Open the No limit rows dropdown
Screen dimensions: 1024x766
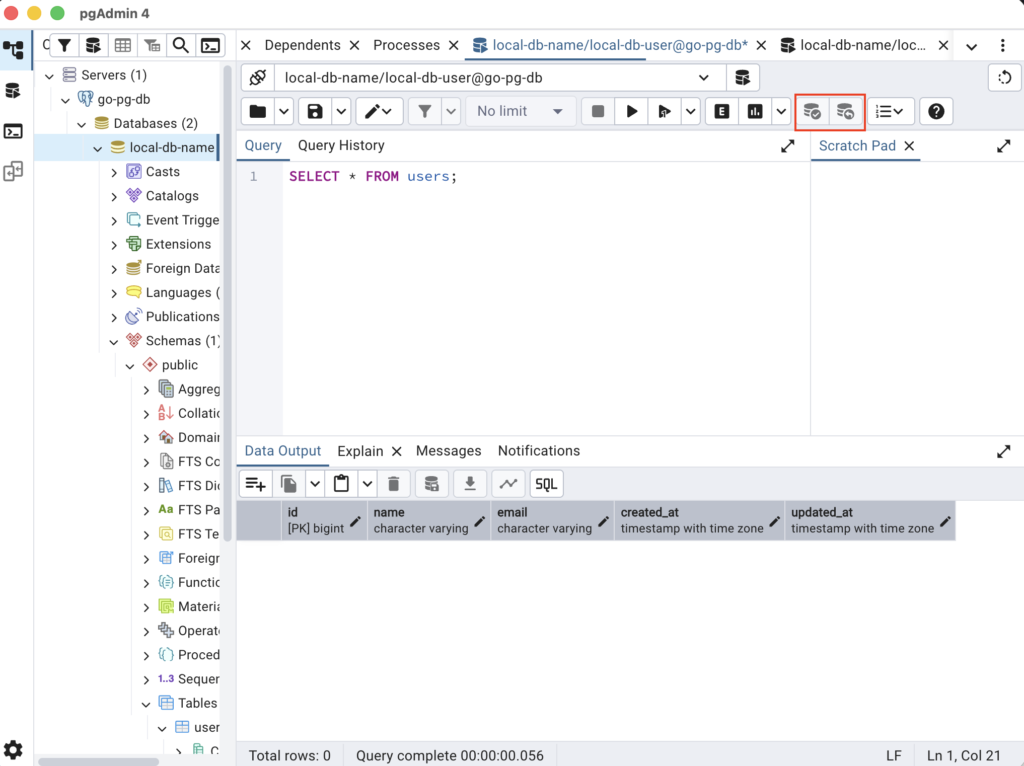tap(520, 111)
